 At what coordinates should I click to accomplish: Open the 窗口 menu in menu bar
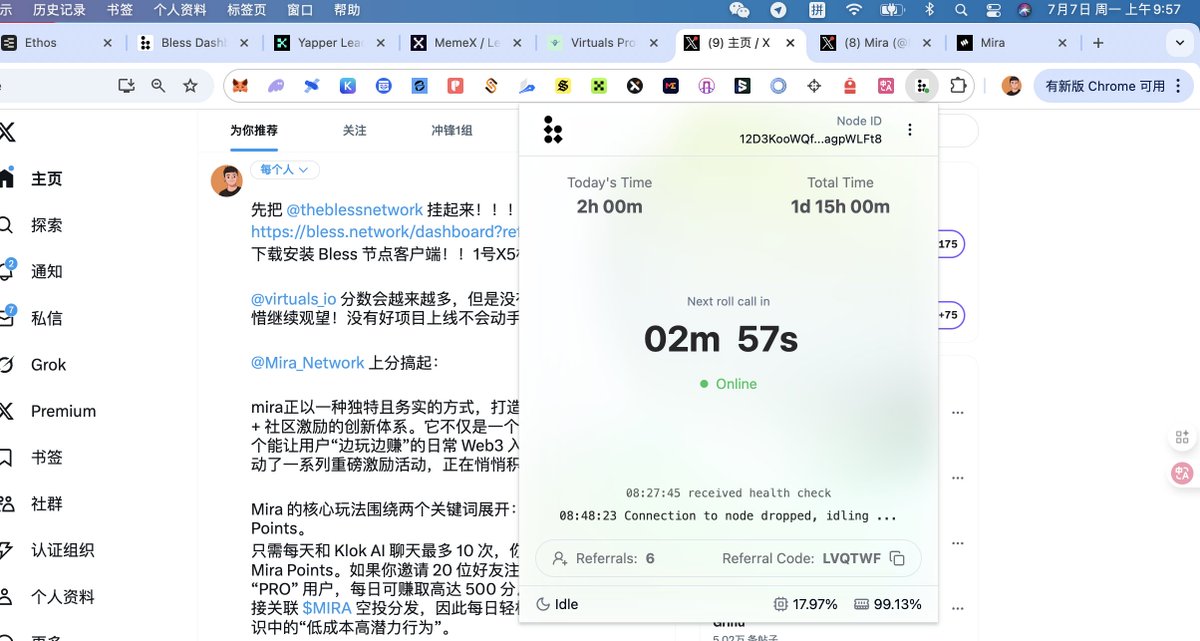pyautogui.click(x=299, y=10)
